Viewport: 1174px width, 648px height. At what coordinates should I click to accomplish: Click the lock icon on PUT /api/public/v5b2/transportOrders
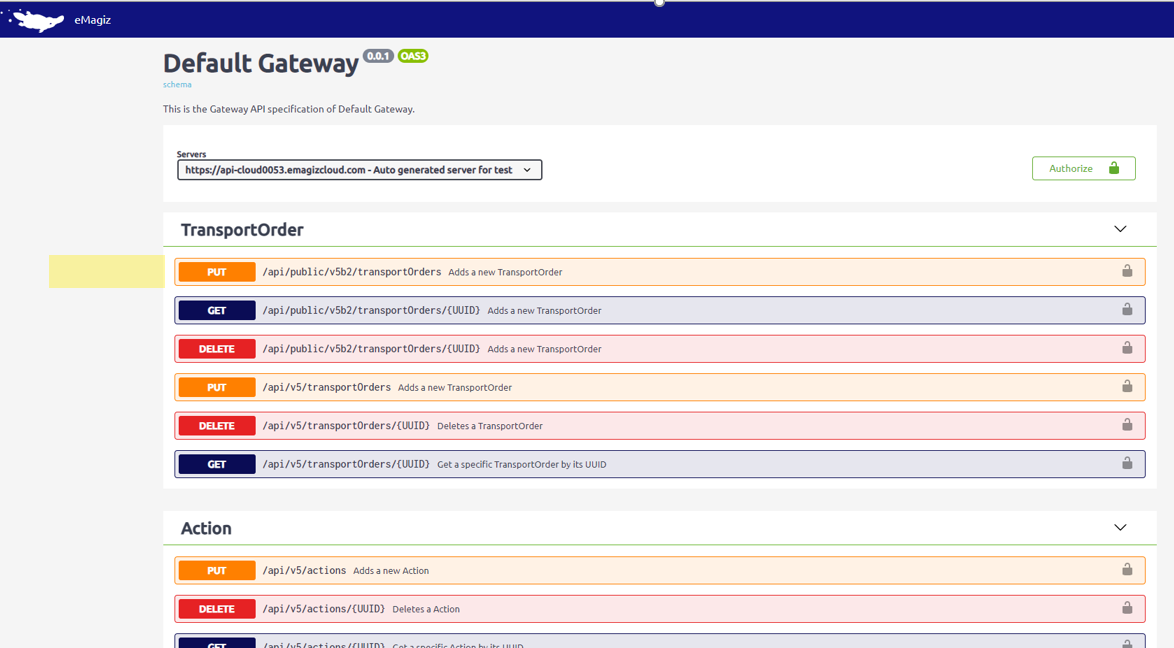tap(1128, 271)
